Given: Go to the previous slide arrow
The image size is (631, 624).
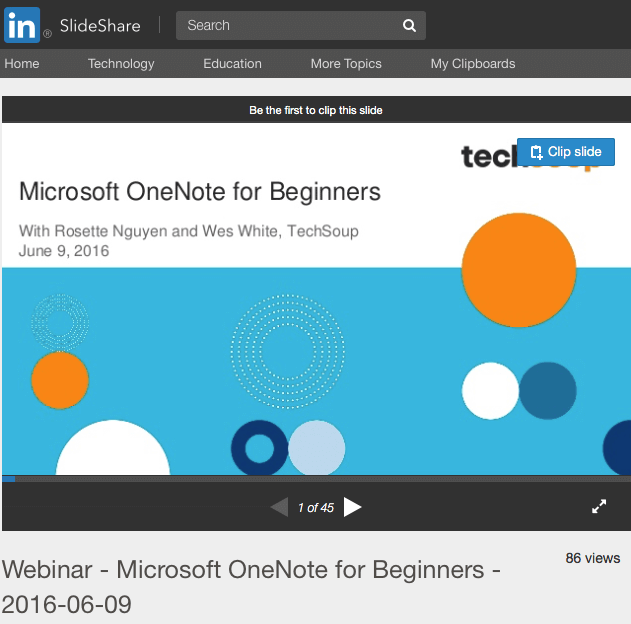Looking at the screenshot, I should coord(279,507).
